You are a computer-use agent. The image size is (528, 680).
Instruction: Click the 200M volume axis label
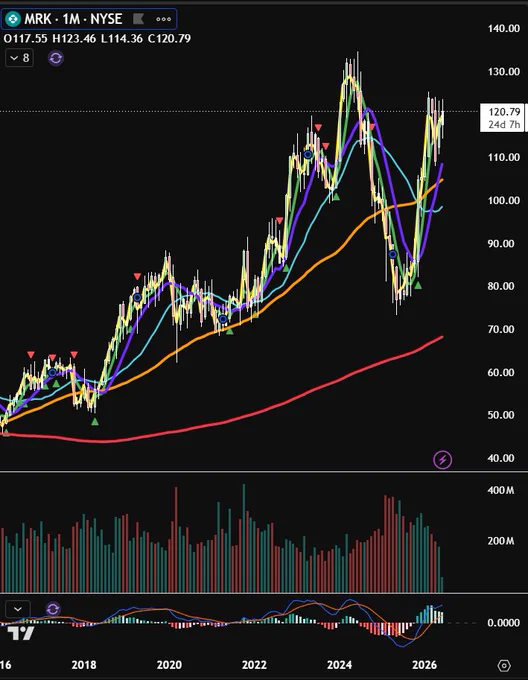(501, 541)
